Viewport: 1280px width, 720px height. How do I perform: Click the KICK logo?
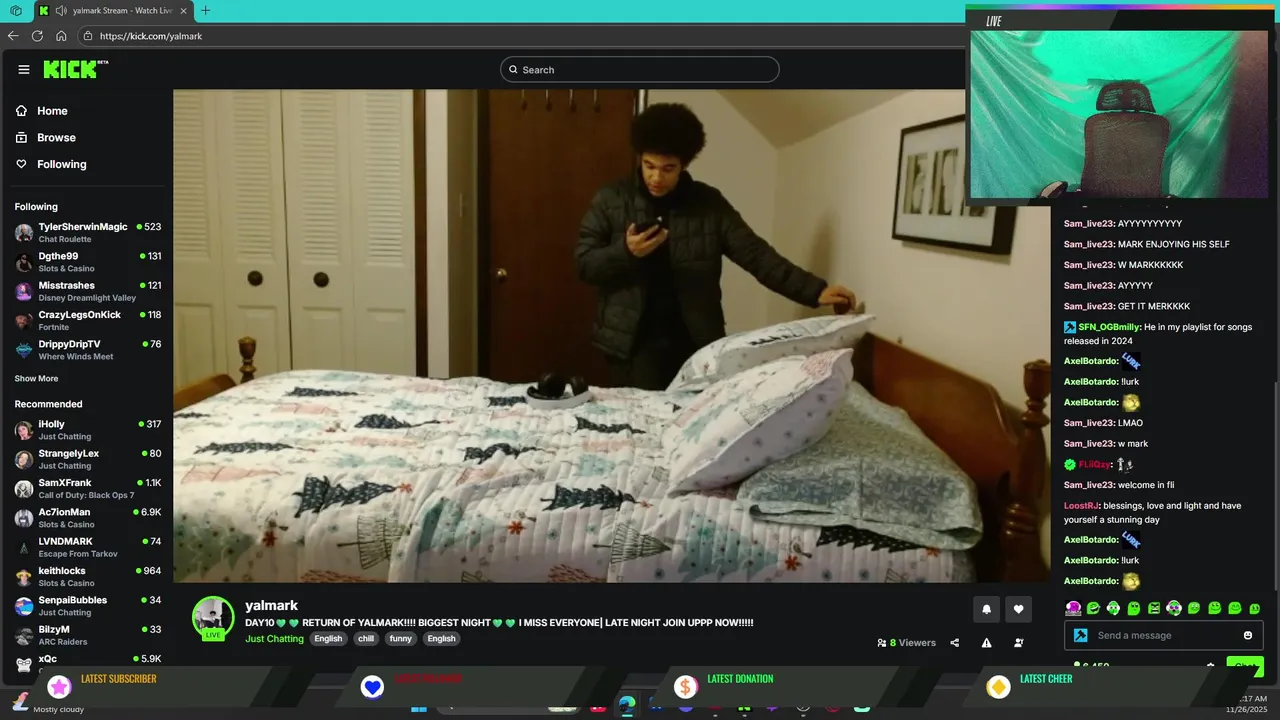pyautogui.click(x=75, y=69)
